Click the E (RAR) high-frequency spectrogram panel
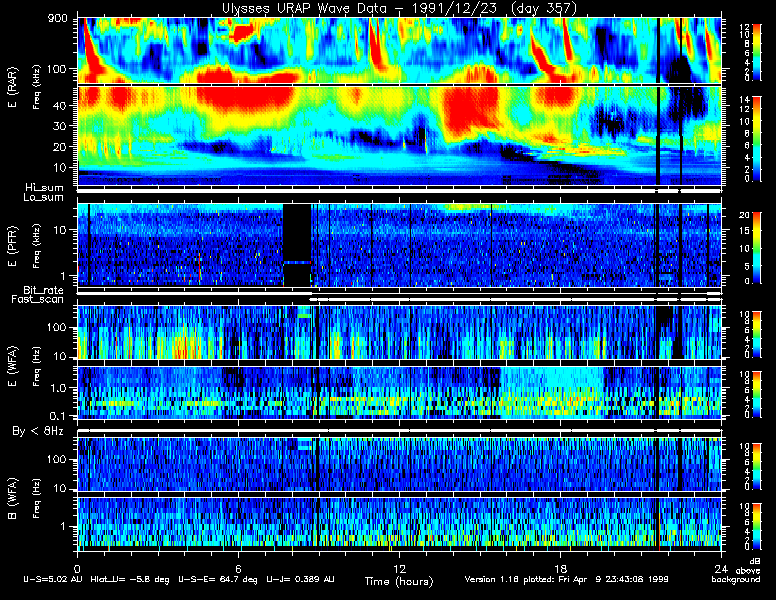This screenshot has width=776, height=600. click(399, 50)
